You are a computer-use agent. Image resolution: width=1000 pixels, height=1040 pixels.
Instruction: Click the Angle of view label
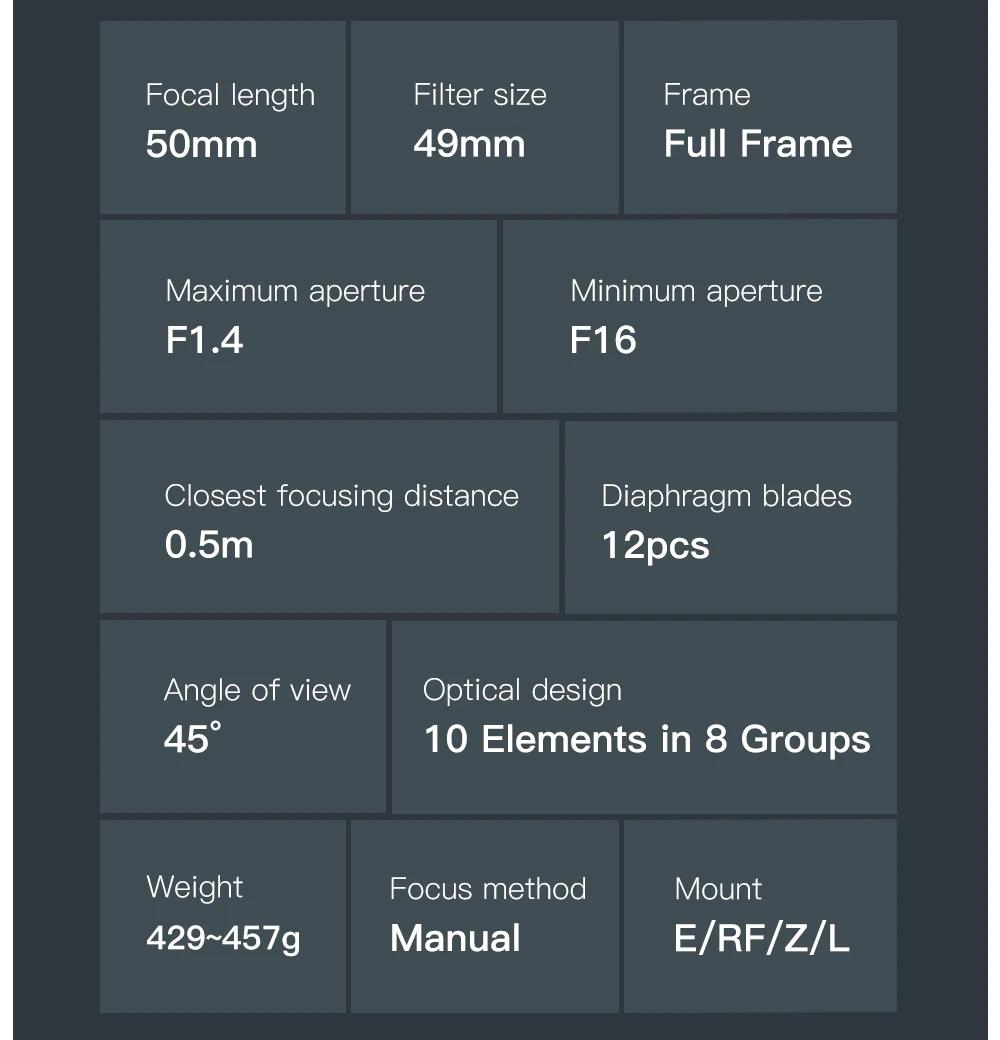point(257,690)
